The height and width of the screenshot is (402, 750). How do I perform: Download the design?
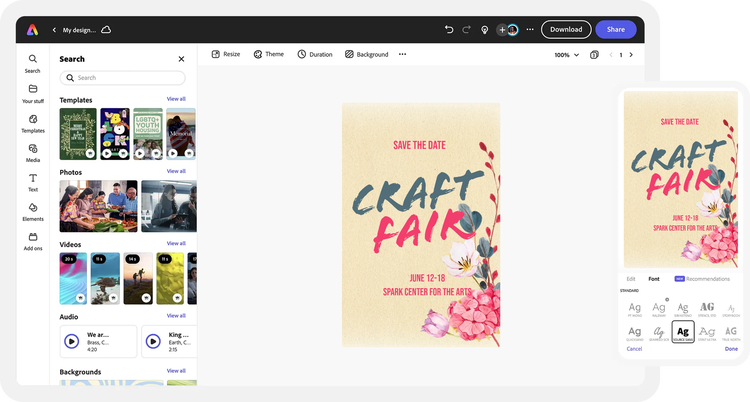coord(566,29)
